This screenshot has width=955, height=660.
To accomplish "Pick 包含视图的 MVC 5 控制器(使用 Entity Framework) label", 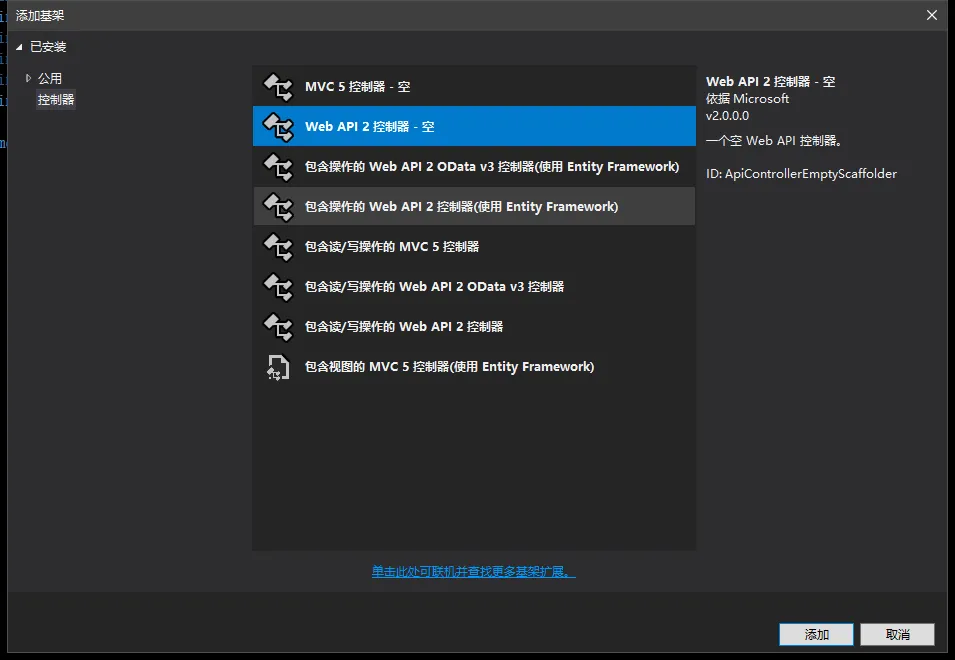I will (x=449, y=367).
